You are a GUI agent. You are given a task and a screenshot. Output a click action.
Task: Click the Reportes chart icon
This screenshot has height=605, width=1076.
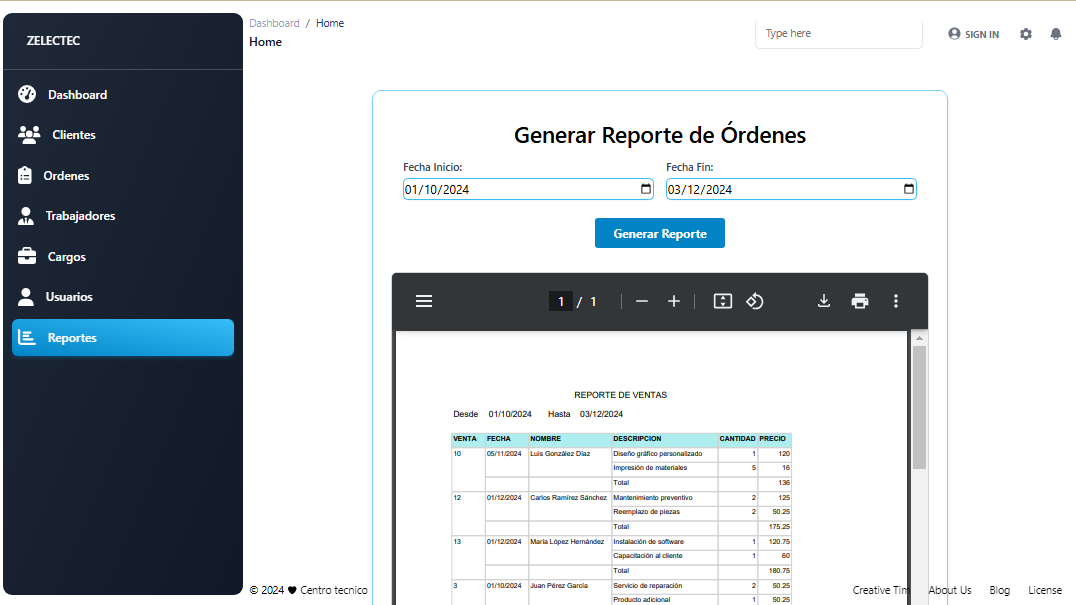tap(27, 337)
